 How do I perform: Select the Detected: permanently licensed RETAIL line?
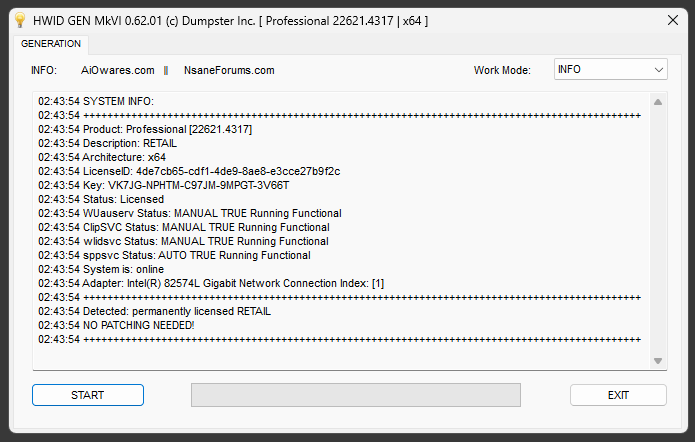tap(155, 311)
